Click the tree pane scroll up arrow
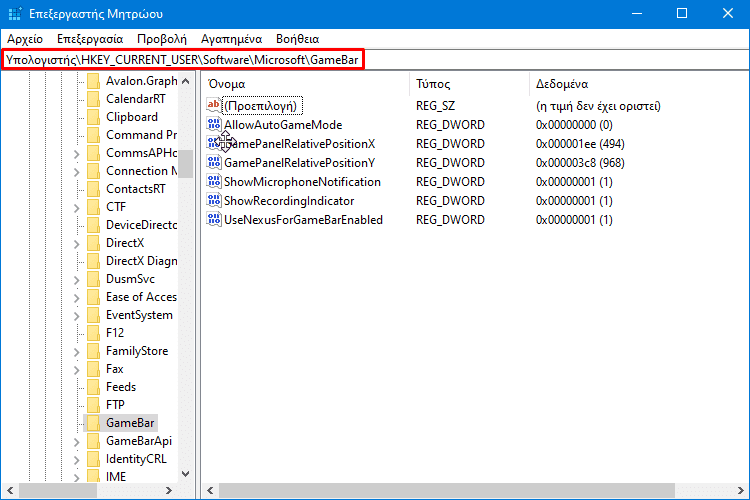 tap(186, 81)
